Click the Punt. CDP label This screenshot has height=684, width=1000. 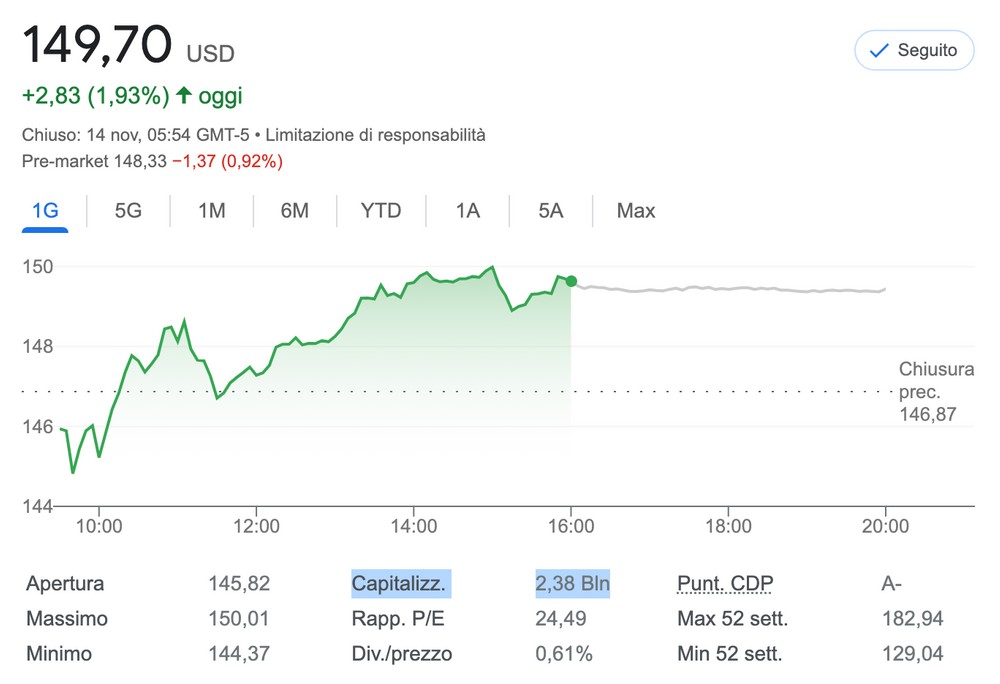coord(725,584)
